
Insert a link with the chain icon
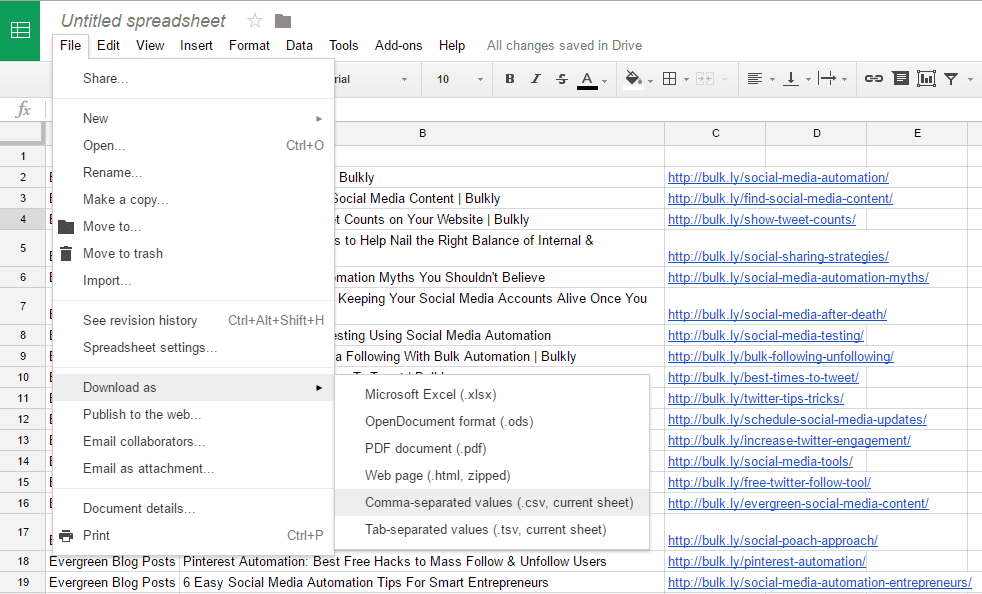[x=874, y=79]
